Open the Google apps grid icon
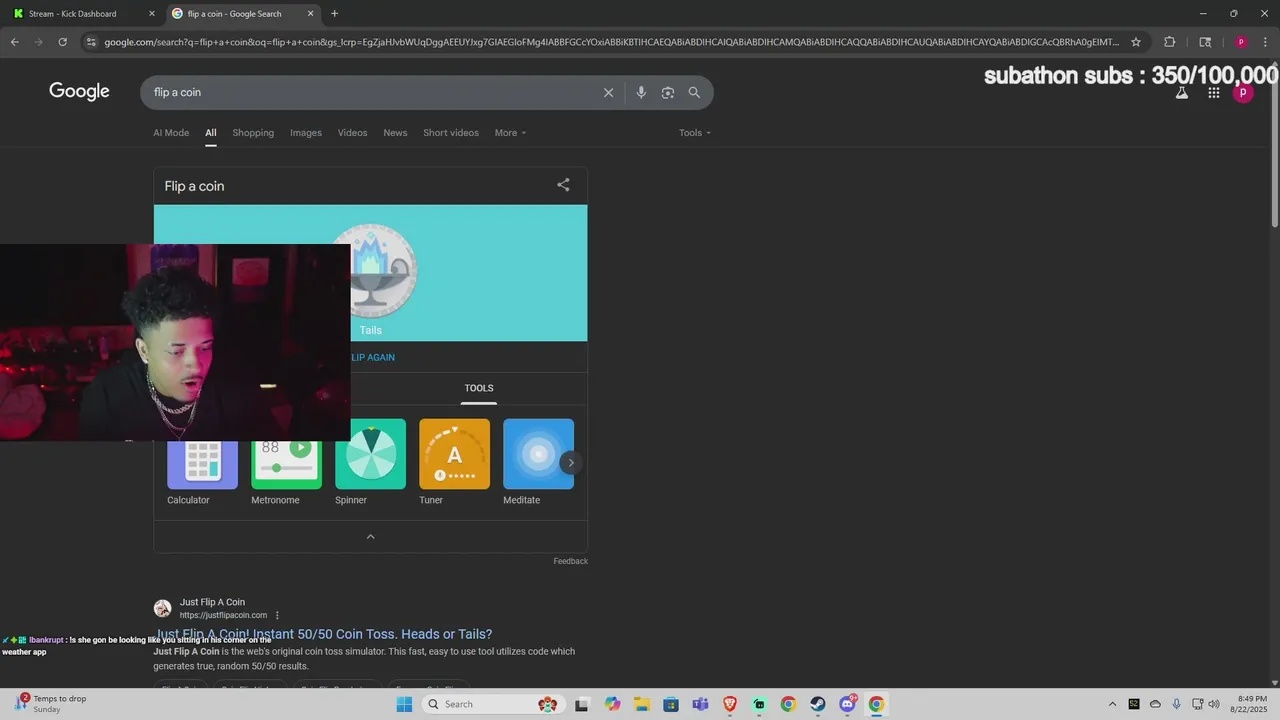This screenshot has height=720, width=1280. [x=1213, y=93]
